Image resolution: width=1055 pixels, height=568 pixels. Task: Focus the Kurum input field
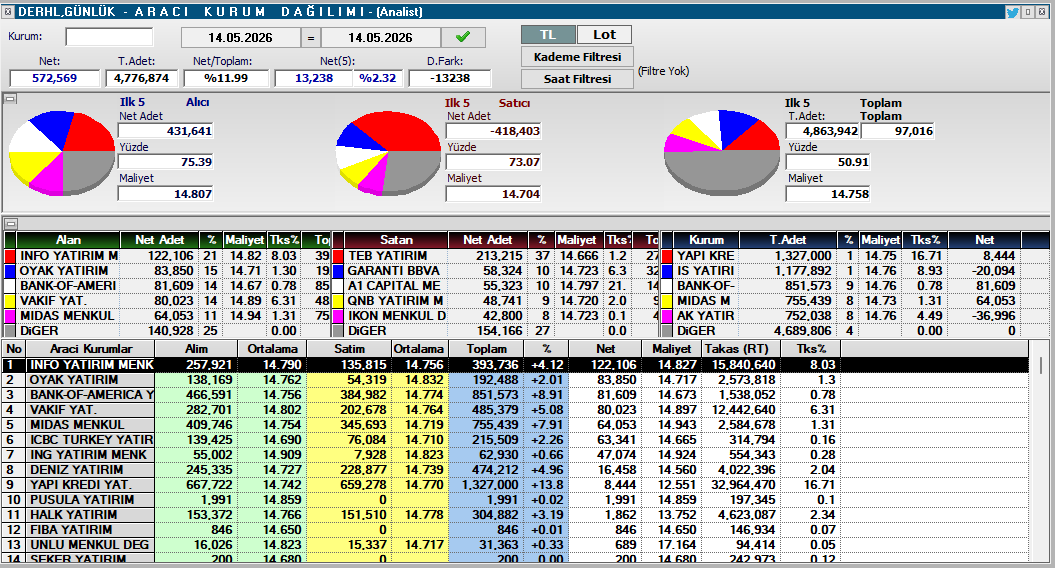coord(109,37)
